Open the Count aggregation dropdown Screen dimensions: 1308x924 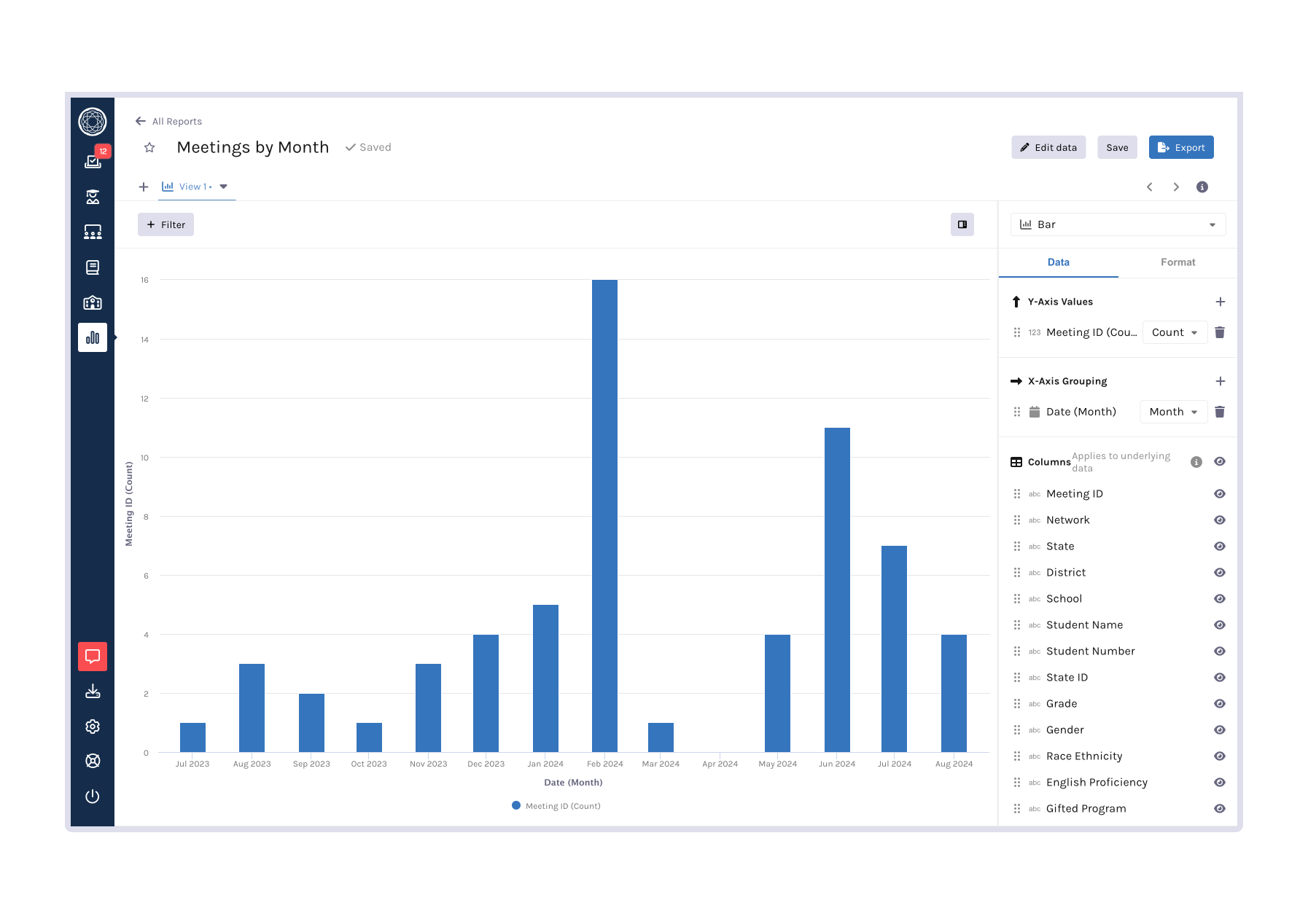pos(1175,332)
